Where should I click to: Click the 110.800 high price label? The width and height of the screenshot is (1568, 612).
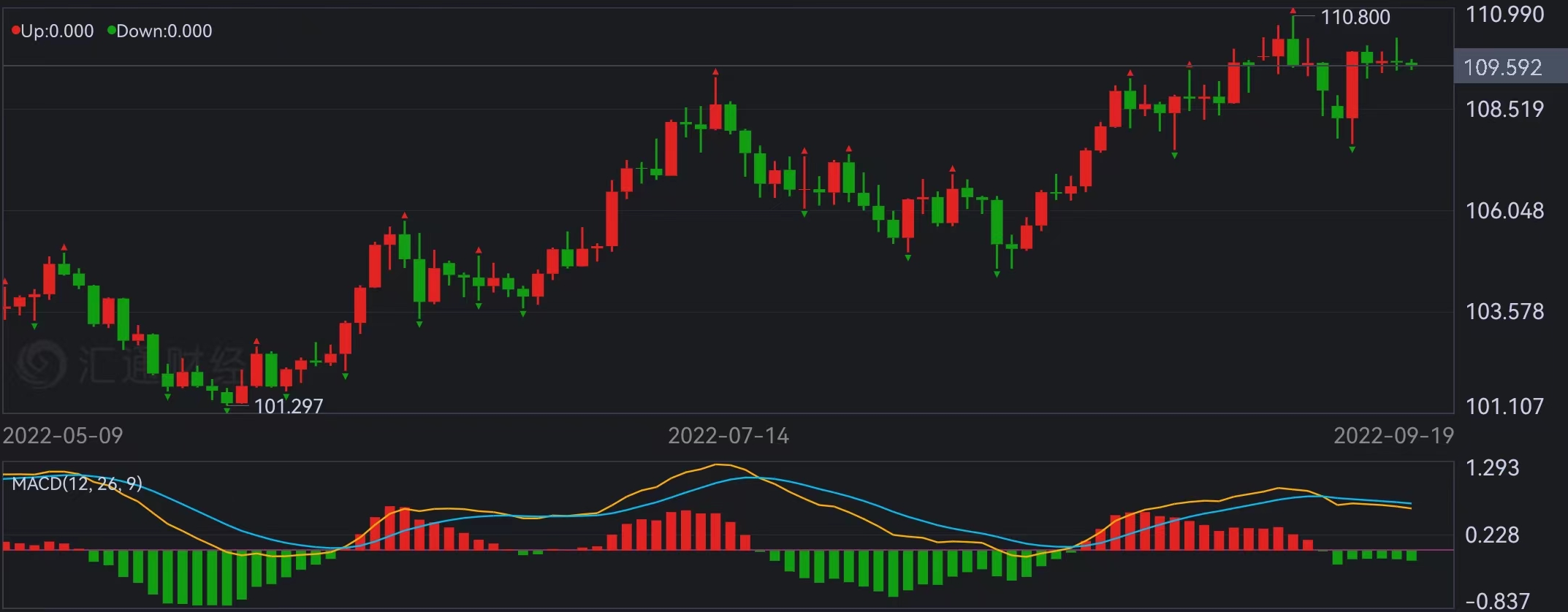tap(1355, 17)
